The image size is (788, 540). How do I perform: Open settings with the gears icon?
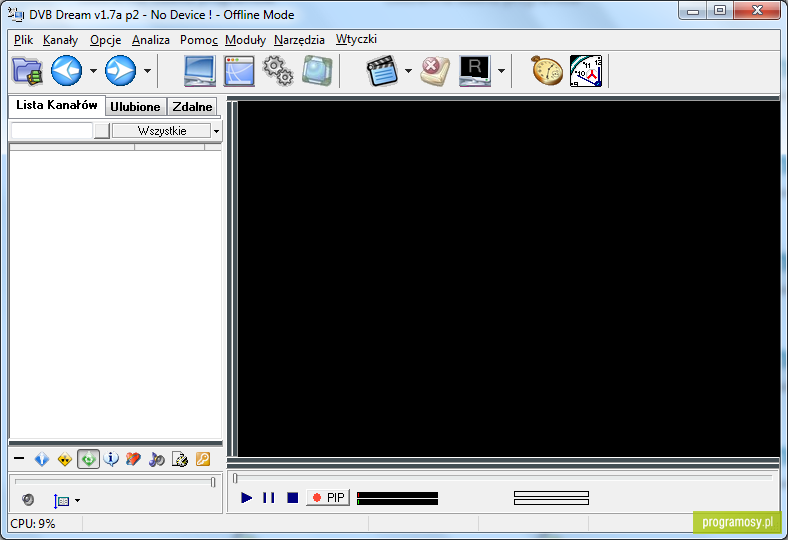(x=278, y=70)
